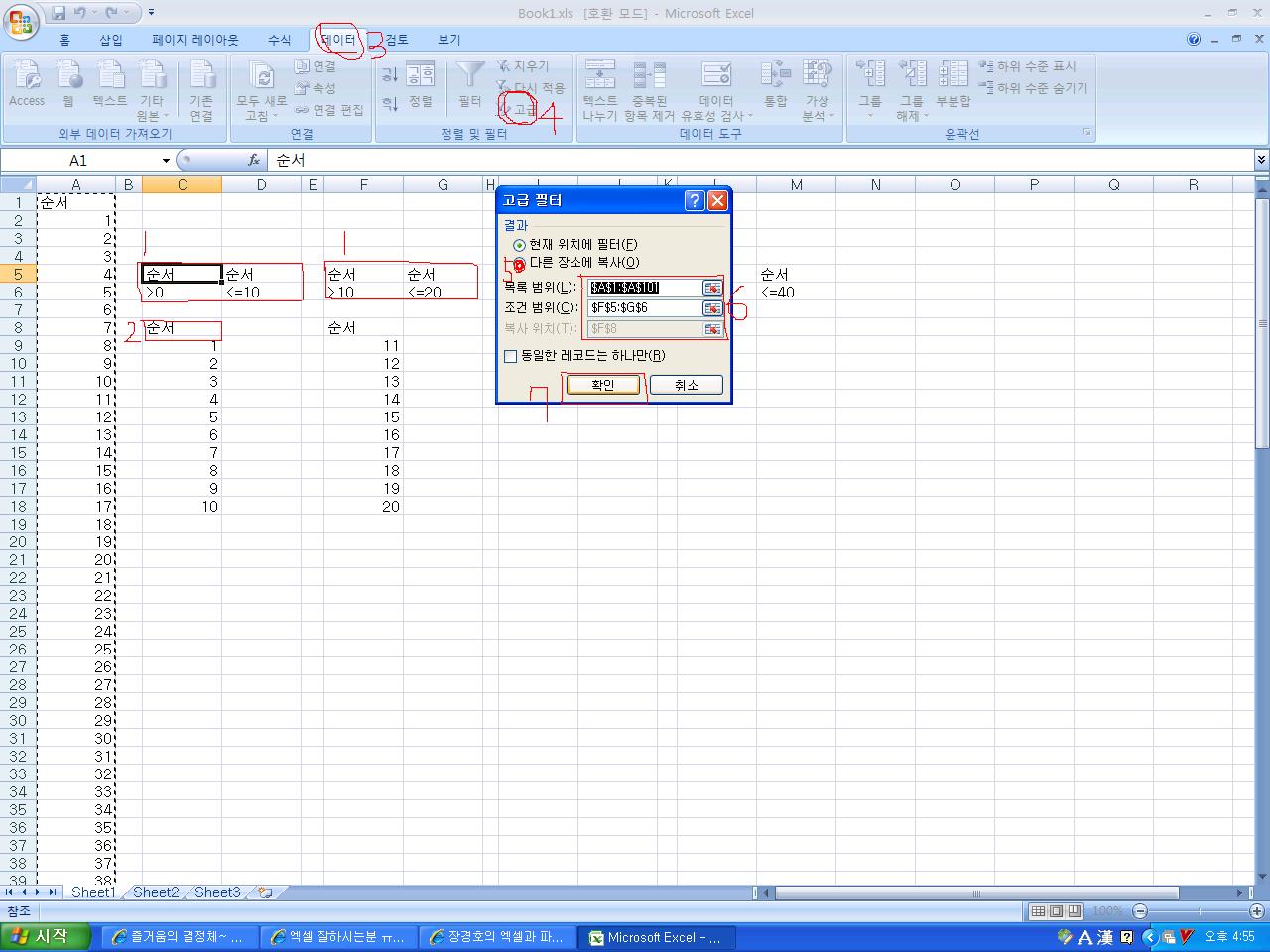Viewport: 1270px width, 952px height.
Task: Open the Name Box dropdown arrow
Action: tap(166, 161)
